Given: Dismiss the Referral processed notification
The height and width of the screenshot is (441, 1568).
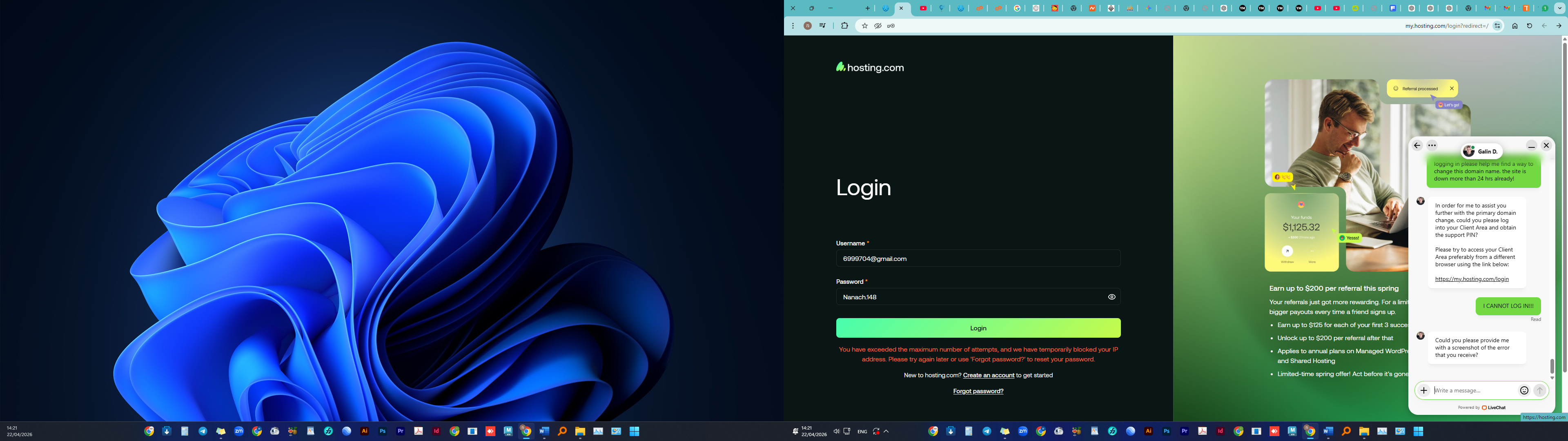Looking at the screenshot, I should pos(1452,88).
